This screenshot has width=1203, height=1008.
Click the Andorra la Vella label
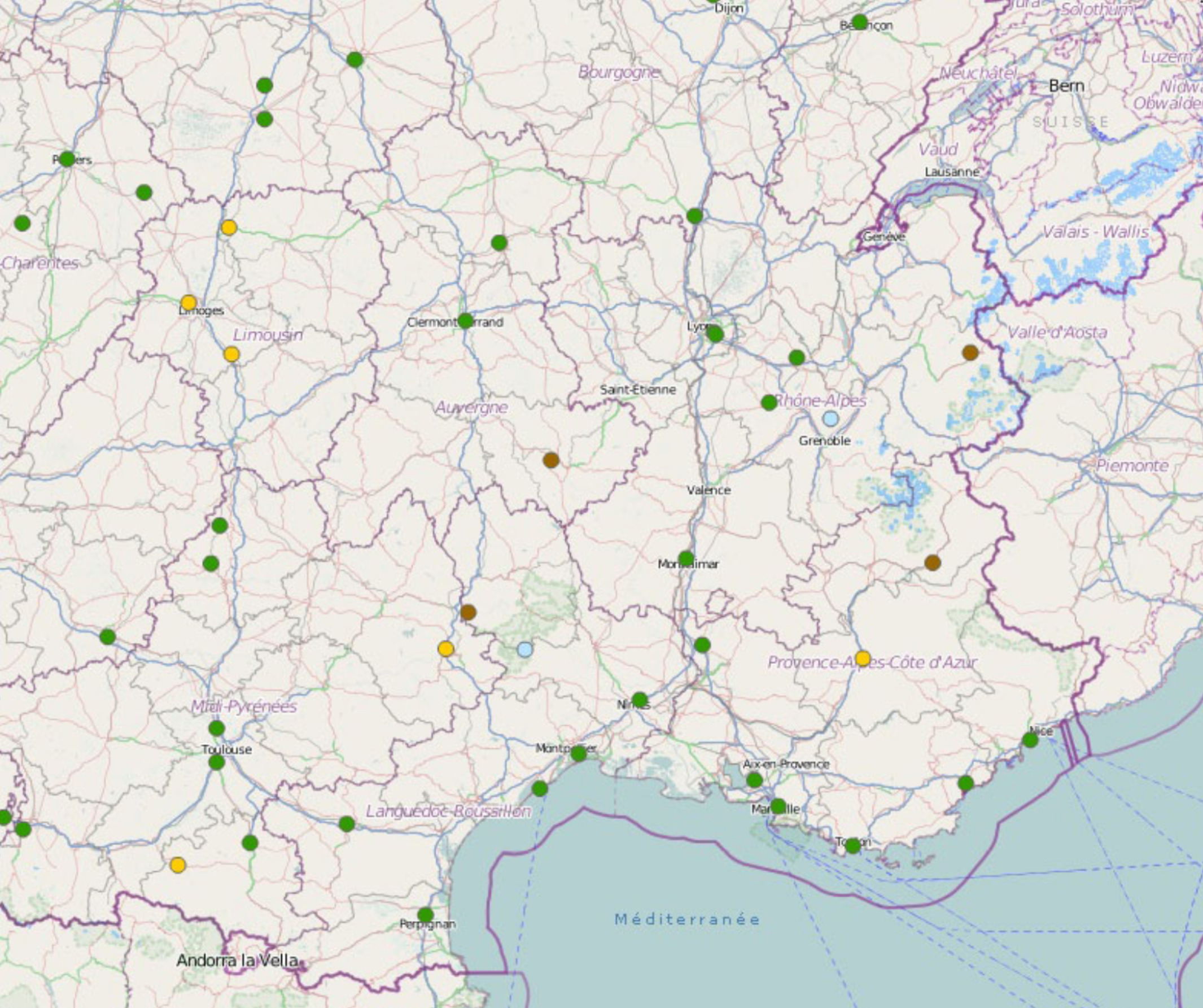click(x=237, y=960)
